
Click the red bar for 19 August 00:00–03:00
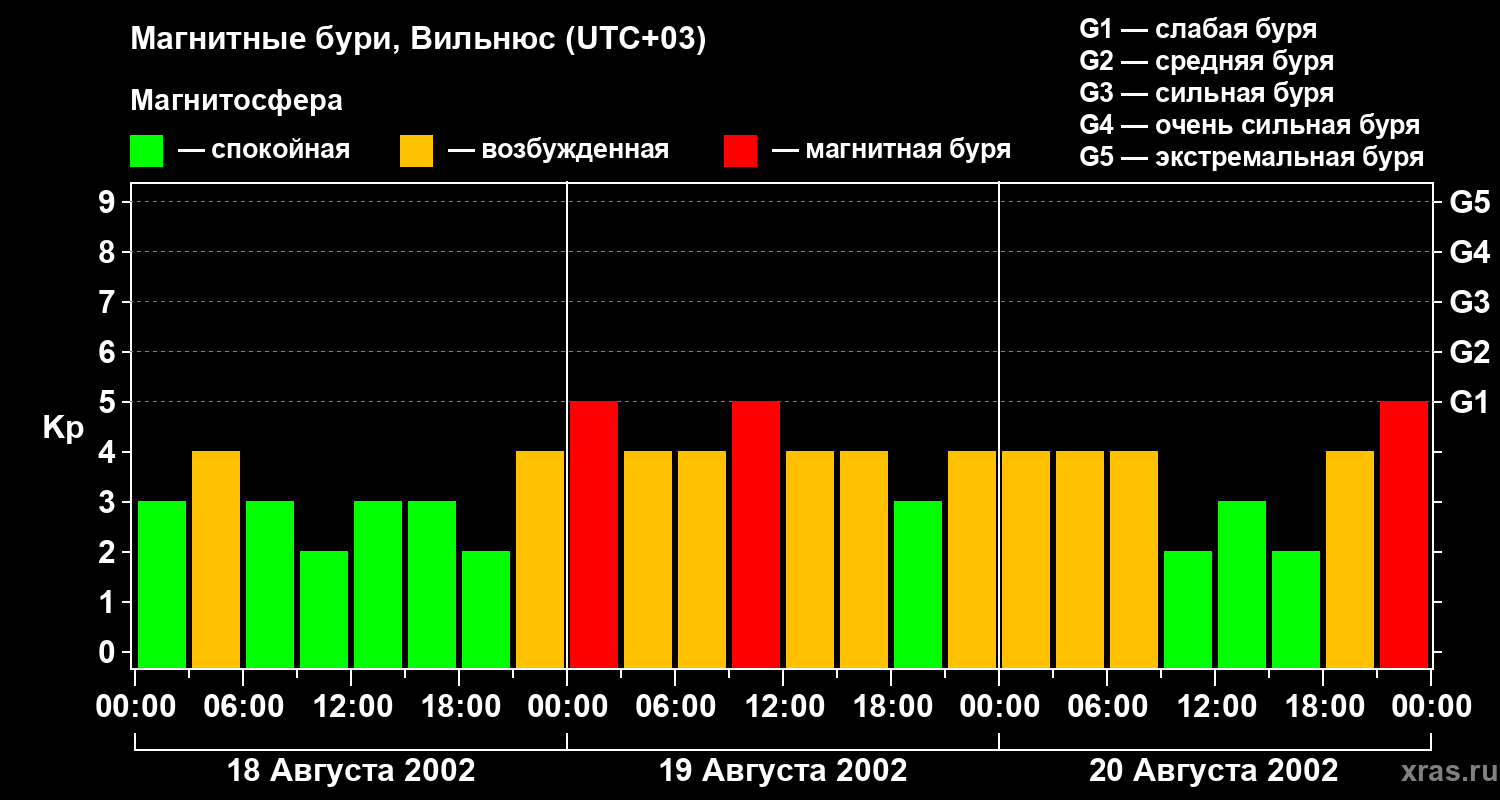click(x=594, y=534)
